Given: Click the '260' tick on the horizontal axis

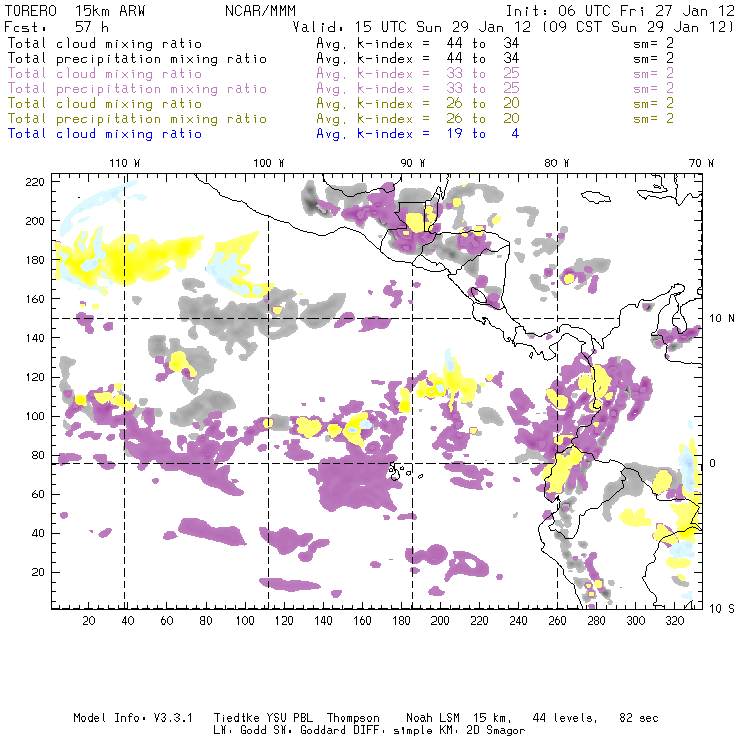Looking at the screenshot, I should [557, 621].
